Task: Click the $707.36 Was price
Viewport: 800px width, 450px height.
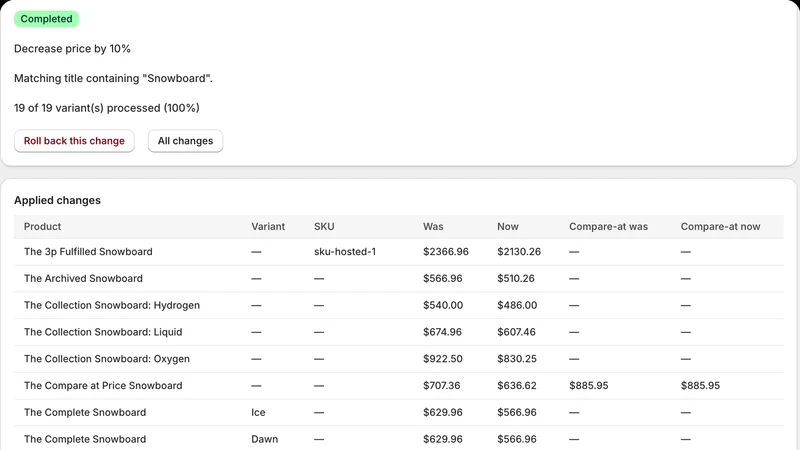Action: [441, 386]
